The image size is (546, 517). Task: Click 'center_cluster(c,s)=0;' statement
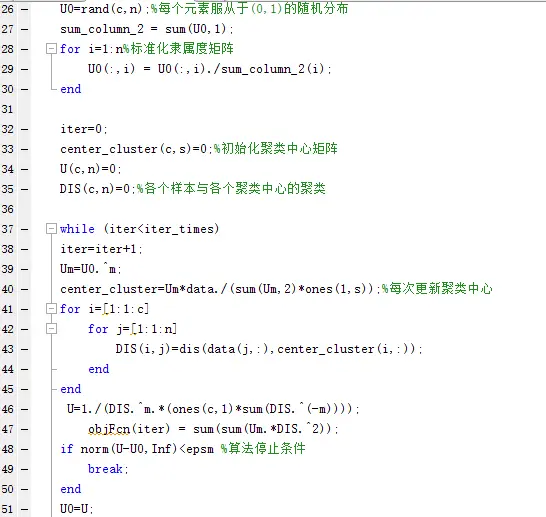pos(136,149)
